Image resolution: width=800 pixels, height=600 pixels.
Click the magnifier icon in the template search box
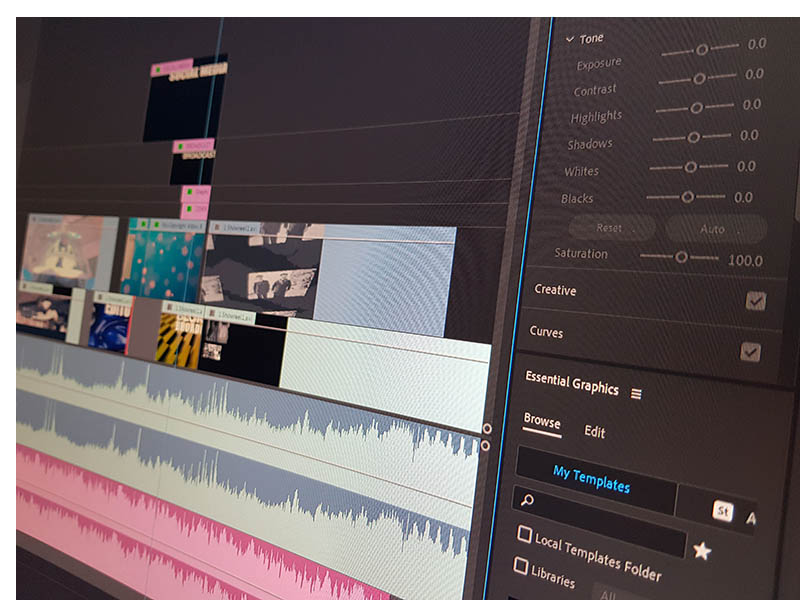click(527, 500)
